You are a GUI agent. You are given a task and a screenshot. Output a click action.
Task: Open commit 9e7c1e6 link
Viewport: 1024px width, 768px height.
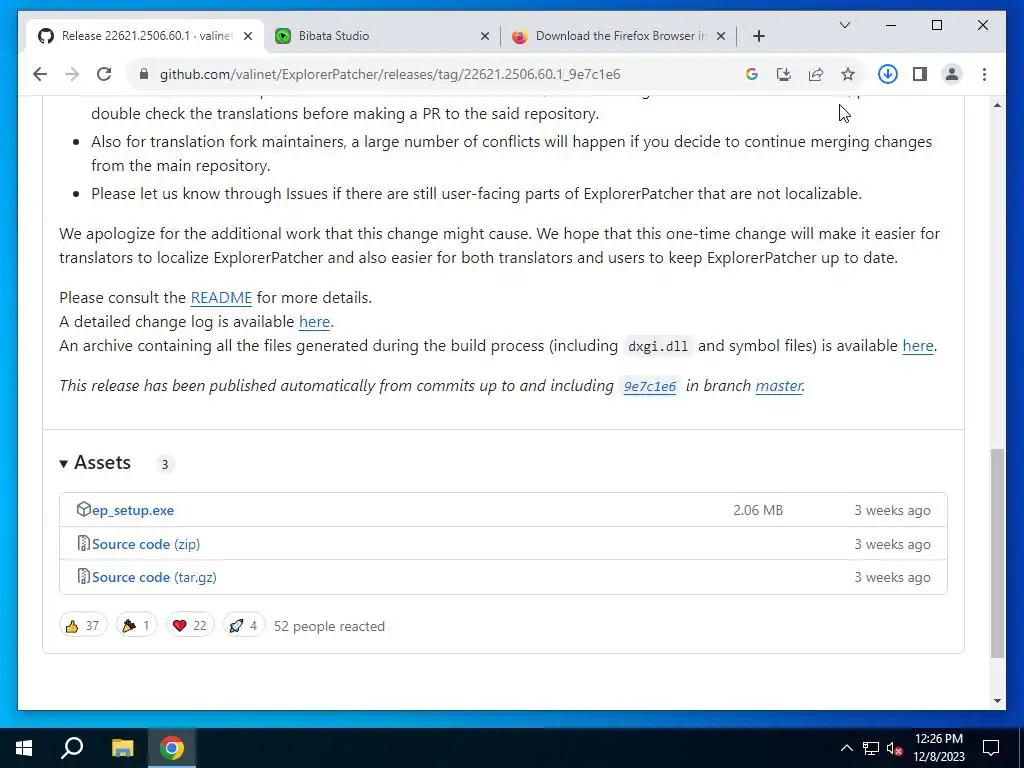pos(650,386)
